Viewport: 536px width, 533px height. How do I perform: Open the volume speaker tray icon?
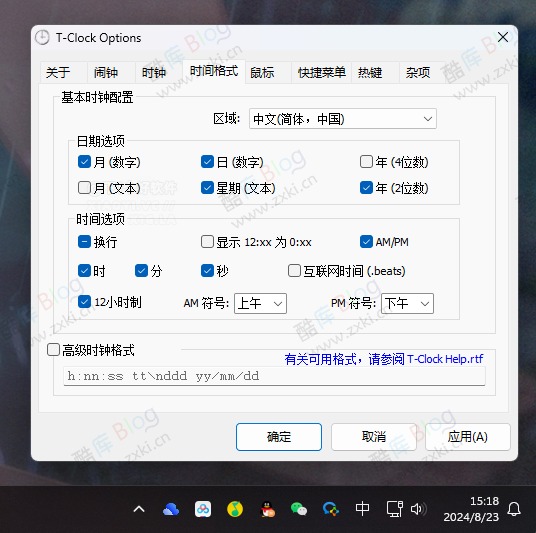tap(418, 509)
